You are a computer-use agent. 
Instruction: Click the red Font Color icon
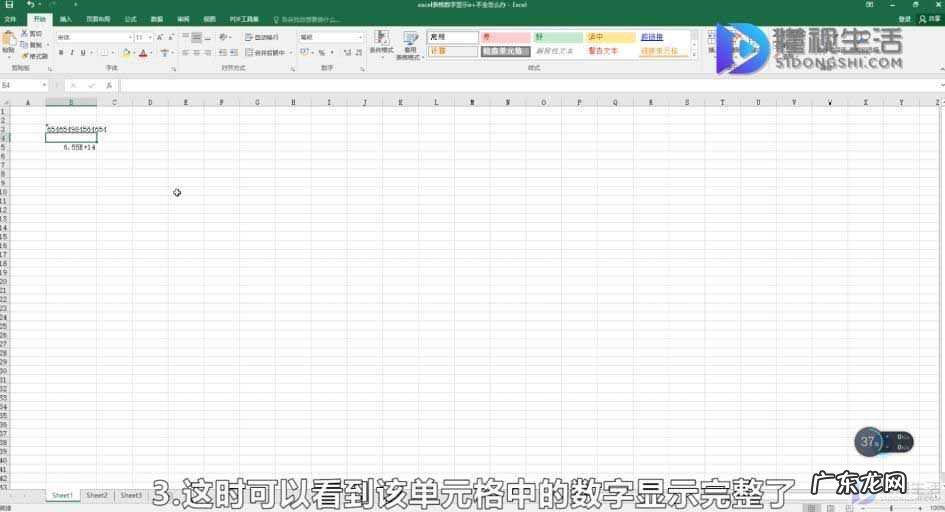point(143,53)
